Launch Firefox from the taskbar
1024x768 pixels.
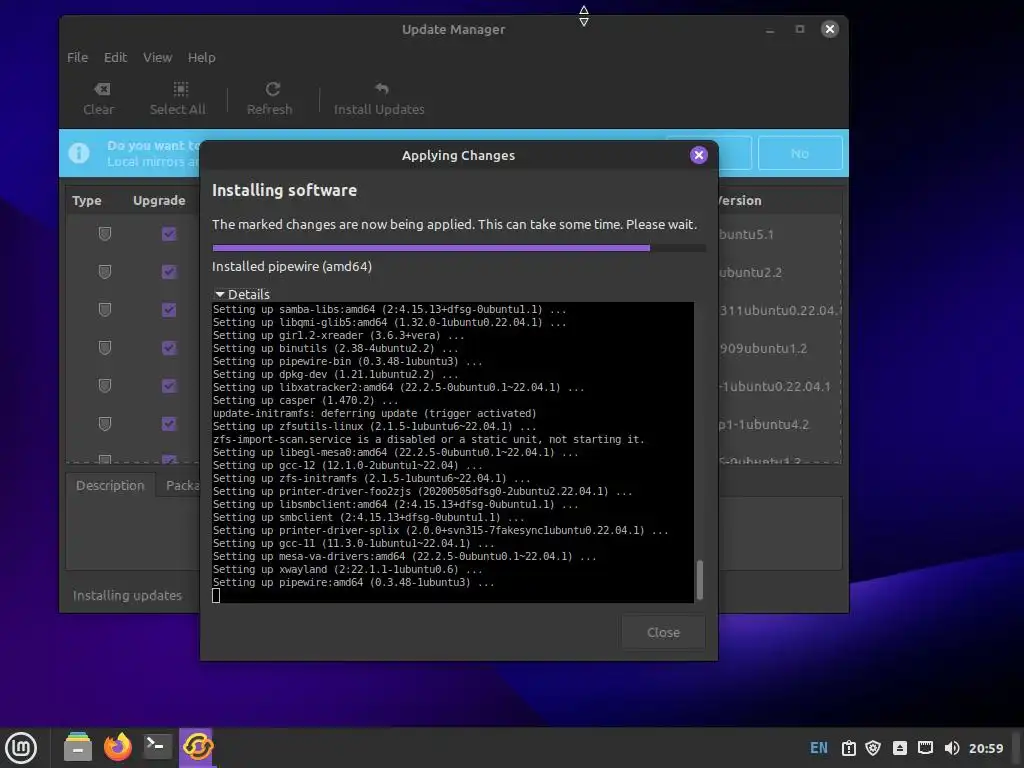coord(118,746)
